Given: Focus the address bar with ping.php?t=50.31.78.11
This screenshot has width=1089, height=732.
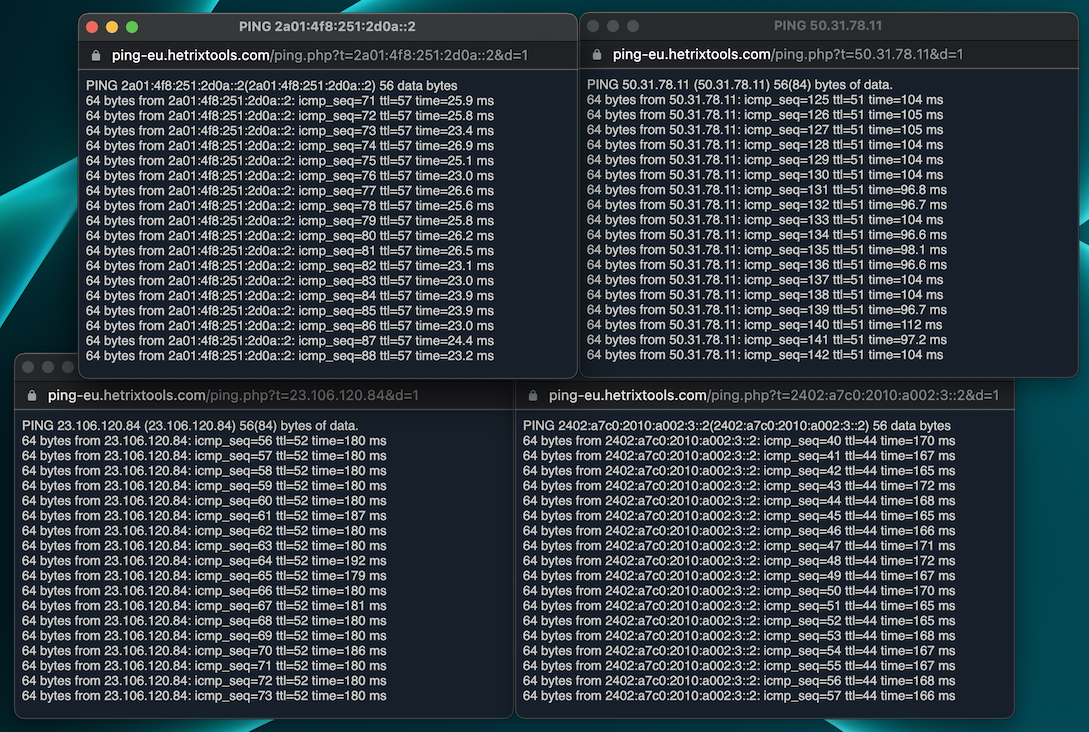Looking at the screenshot, I should click(788, 54).
